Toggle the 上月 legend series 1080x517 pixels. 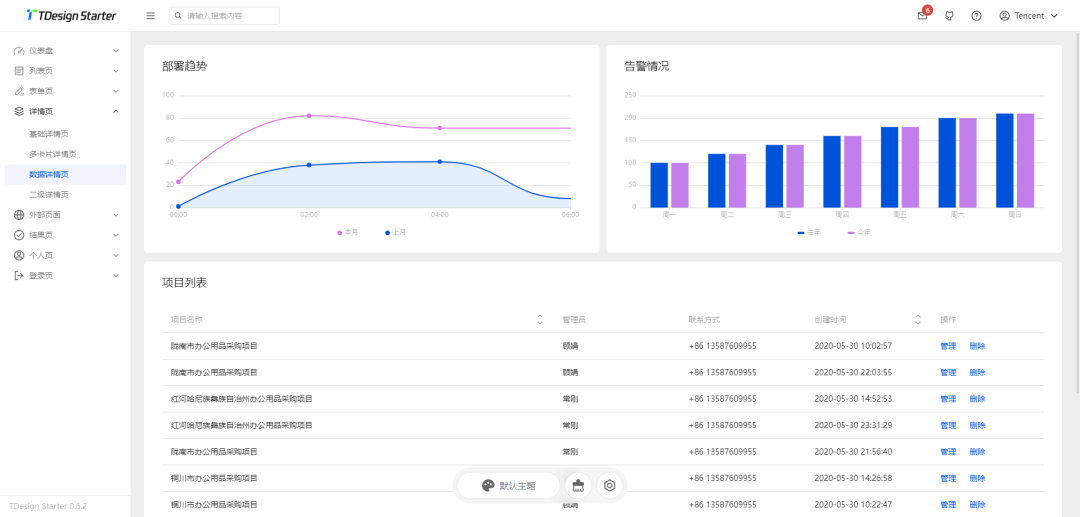[x=395, y=233]
